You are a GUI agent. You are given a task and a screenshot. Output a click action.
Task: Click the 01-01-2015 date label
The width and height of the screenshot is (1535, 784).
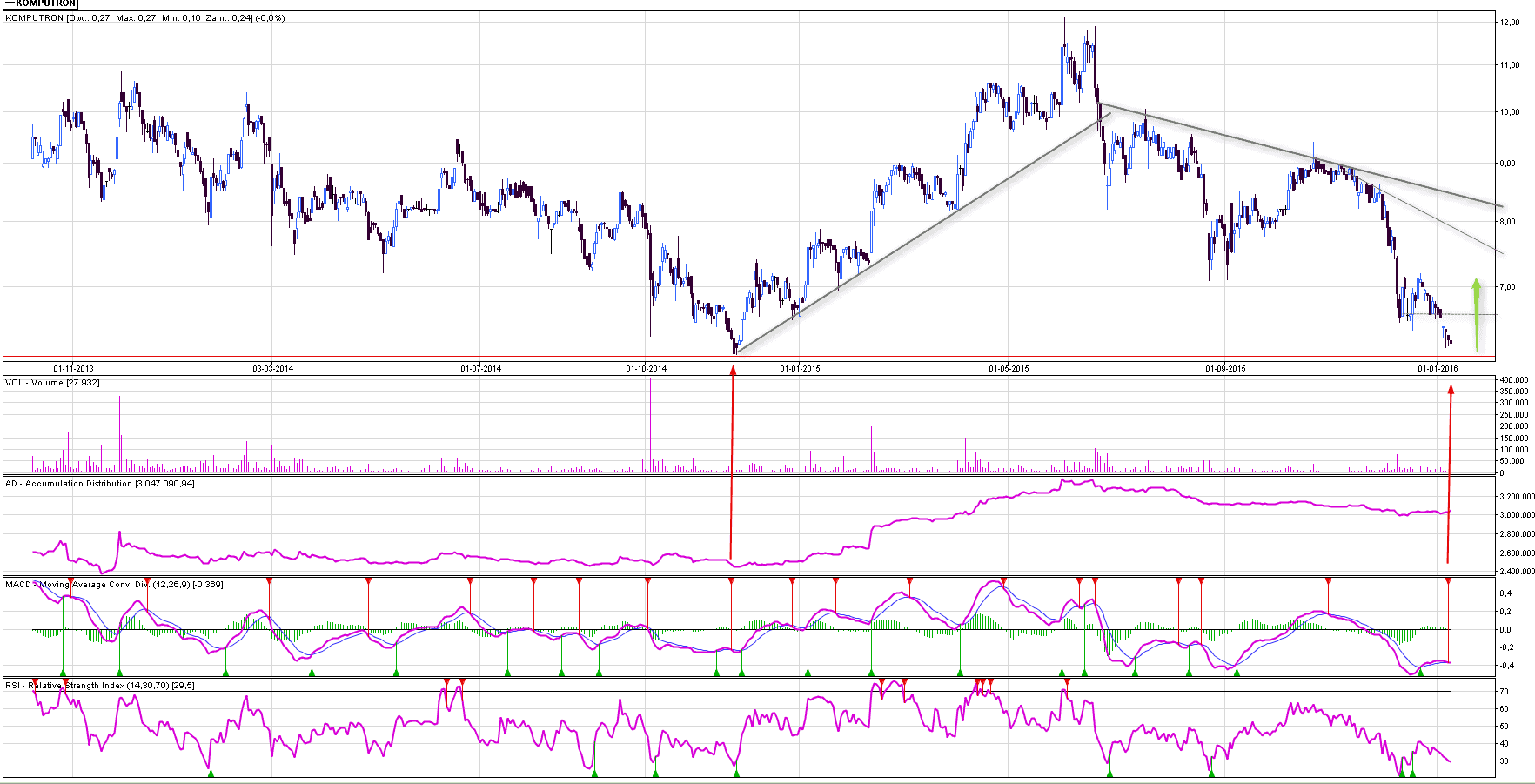(x=800, y=369)
